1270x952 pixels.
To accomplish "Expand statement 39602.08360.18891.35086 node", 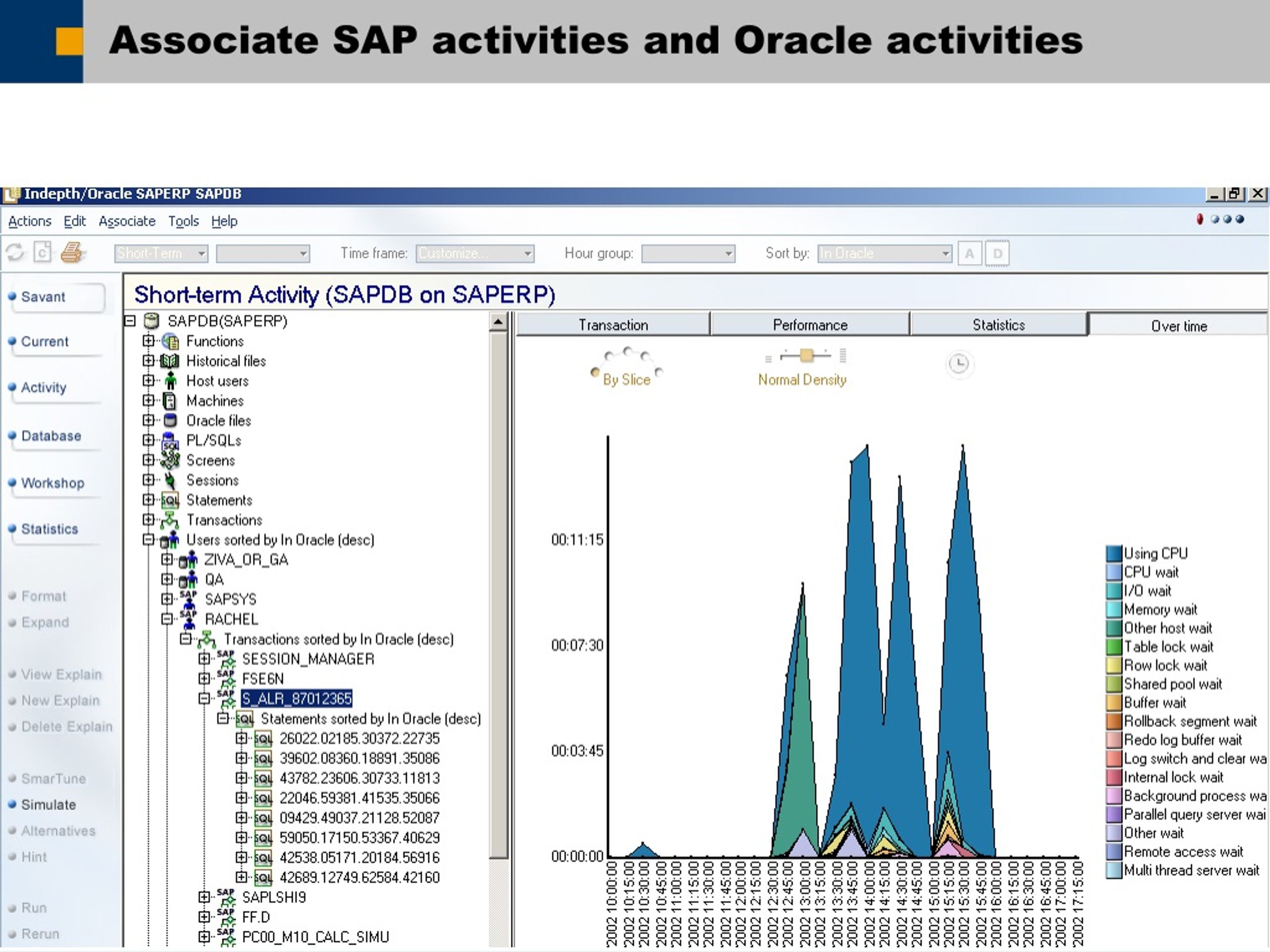I will pyautogui.click(x=242, y=758).
